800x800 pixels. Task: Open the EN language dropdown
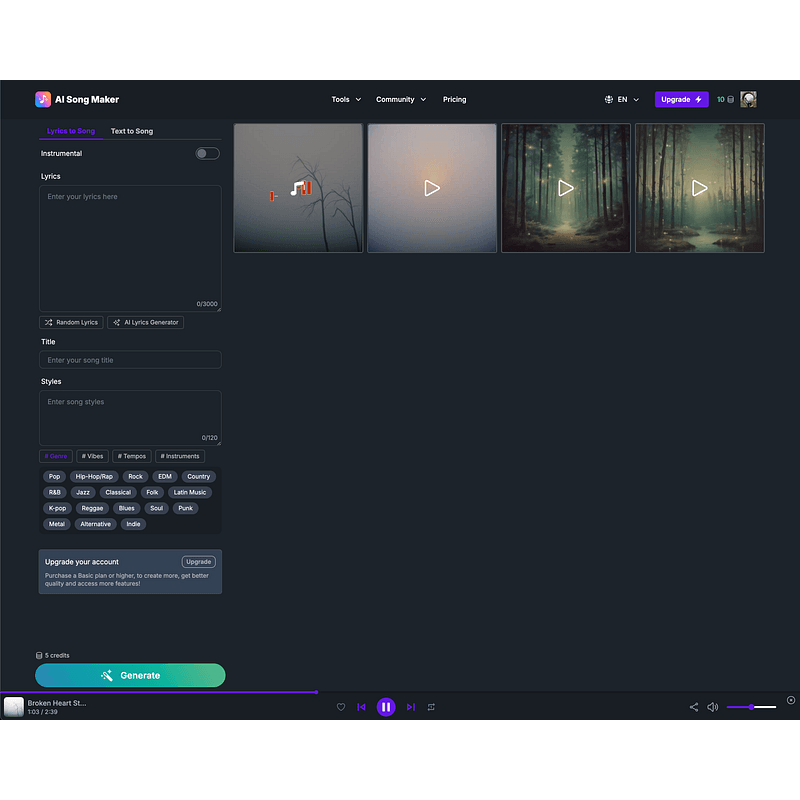coord(628,99)
